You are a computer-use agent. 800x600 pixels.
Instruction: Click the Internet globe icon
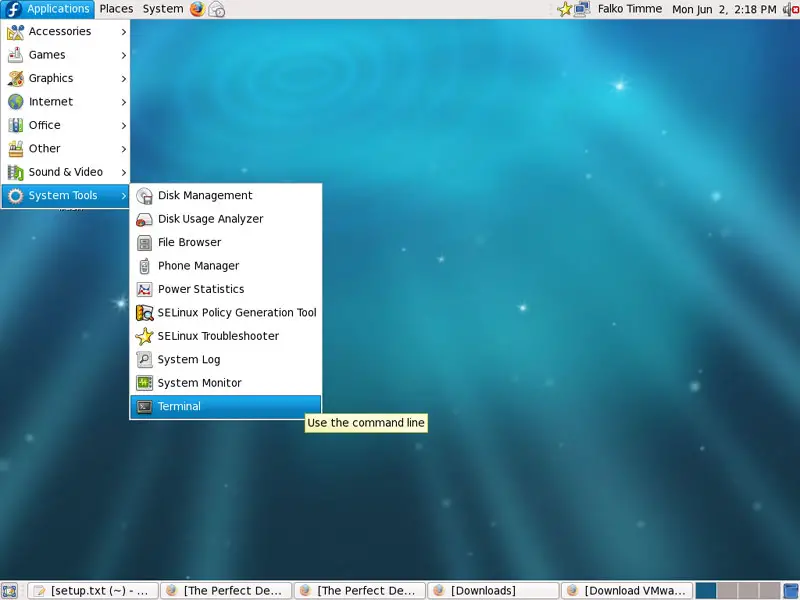(15, 102)
